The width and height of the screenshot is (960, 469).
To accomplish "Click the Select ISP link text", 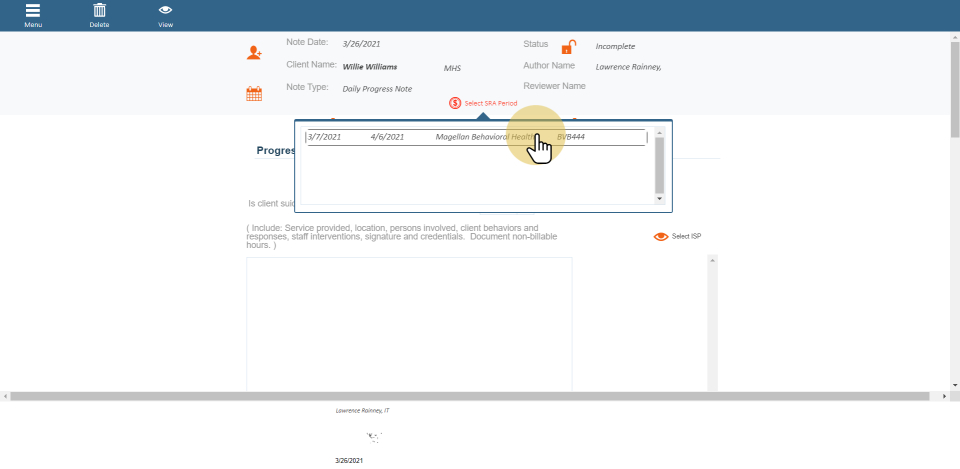I will [686, 237].
